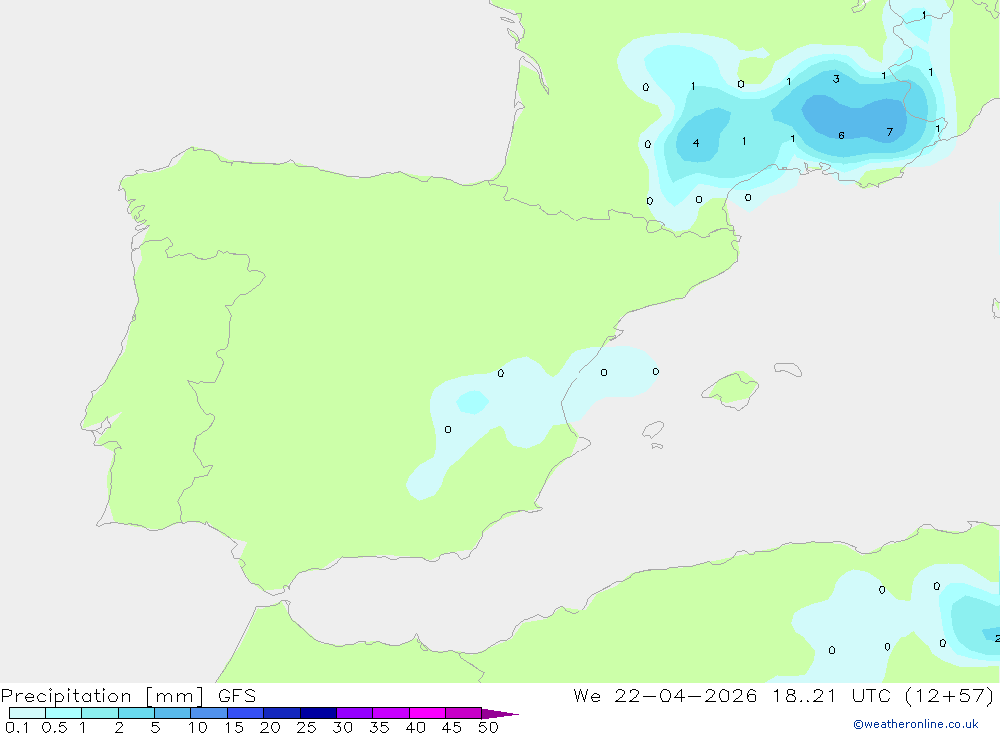The width and height of the screenshot is (1000, 733).
Task: Click the '(12+57)' forecast offset text
Action: tap(950, 696)
